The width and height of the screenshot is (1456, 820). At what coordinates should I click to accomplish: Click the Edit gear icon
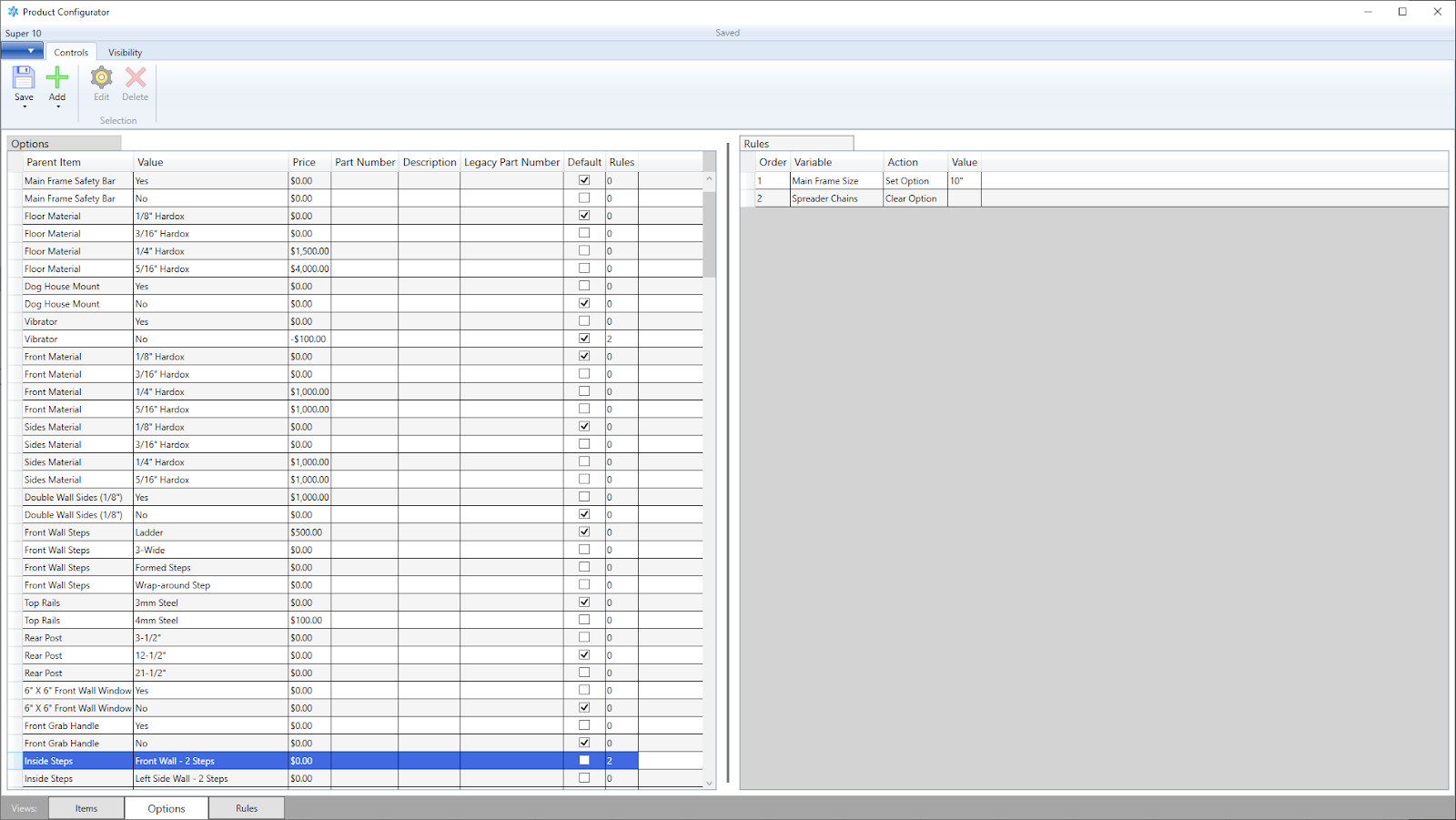(x=101, y=78)
